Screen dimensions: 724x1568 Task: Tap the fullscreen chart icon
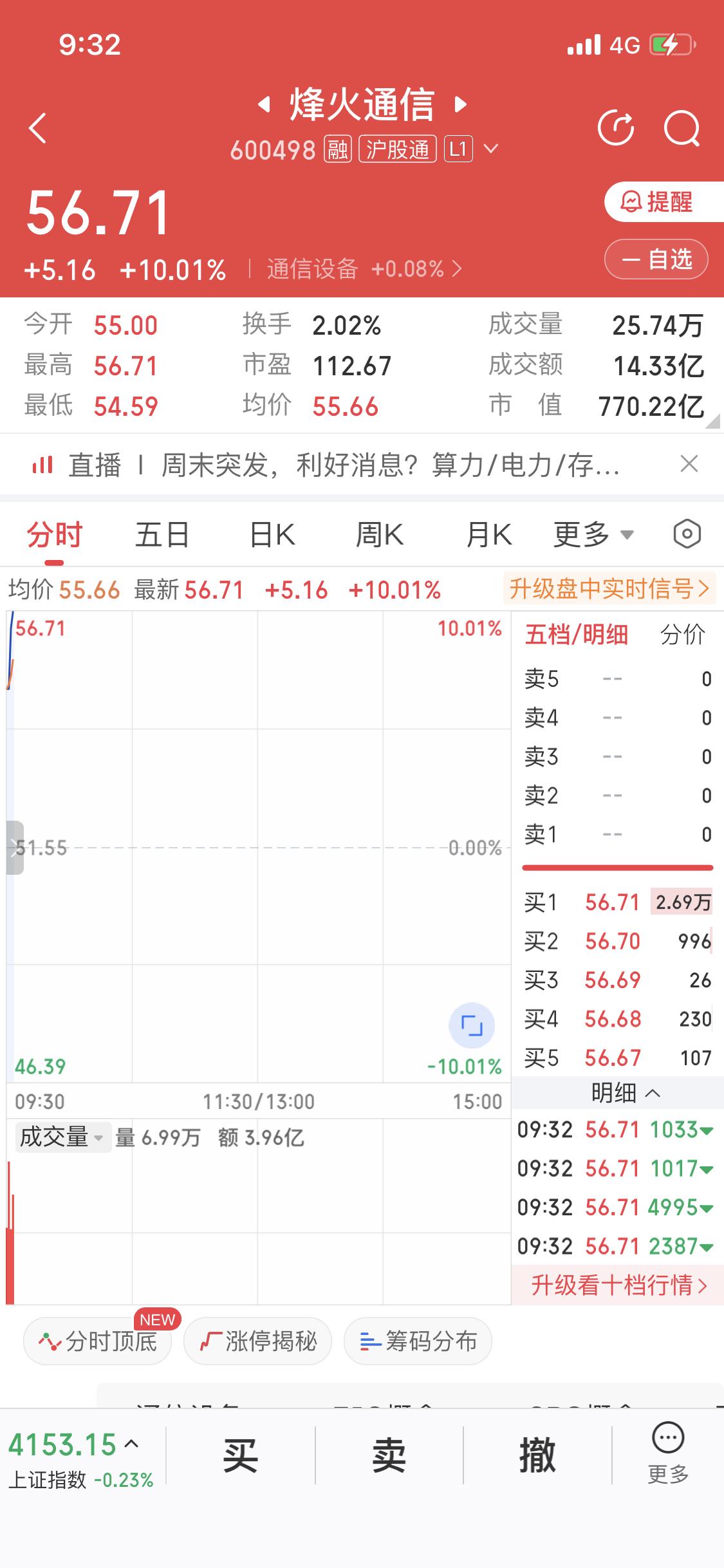click(472, 1025)
